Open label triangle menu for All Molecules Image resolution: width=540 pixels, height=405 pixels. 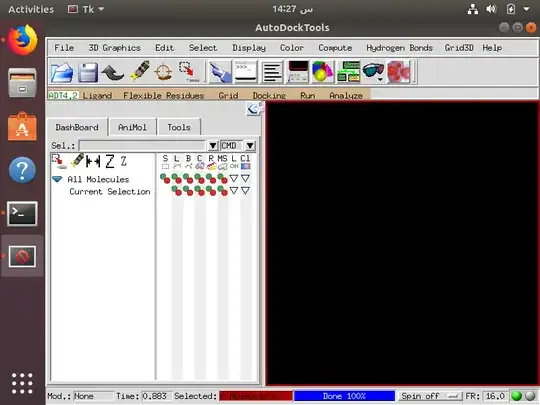(x=234, y=178)
